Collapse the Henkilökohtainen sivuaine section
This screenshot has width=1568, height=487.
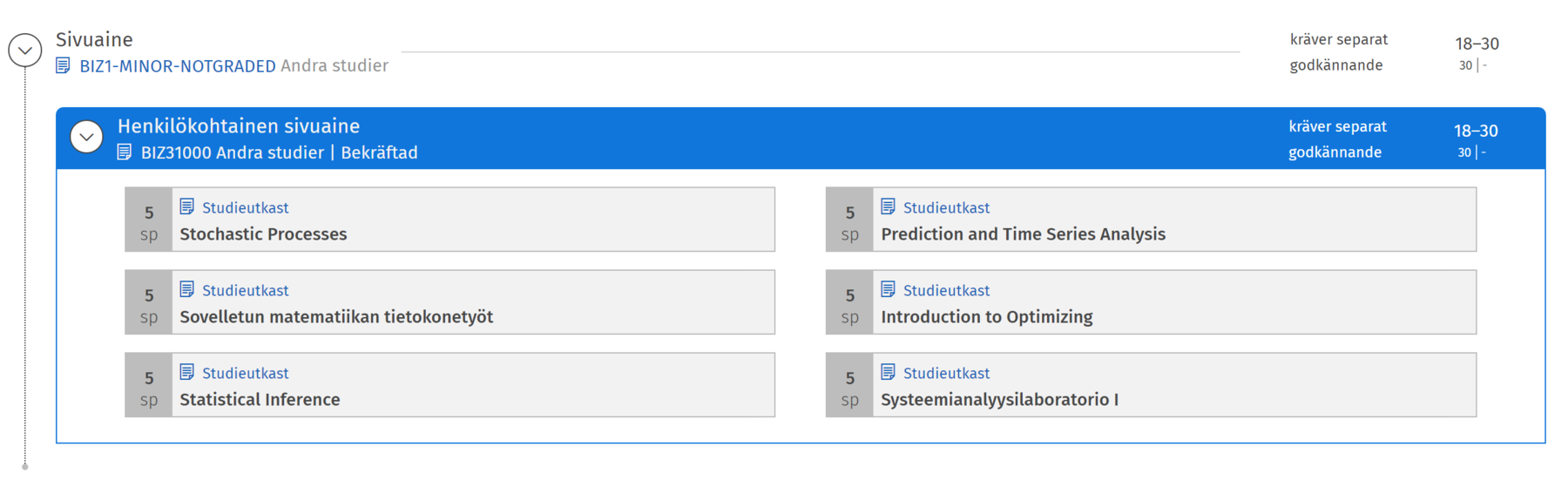pyautogui.click(x=86, y=137)
